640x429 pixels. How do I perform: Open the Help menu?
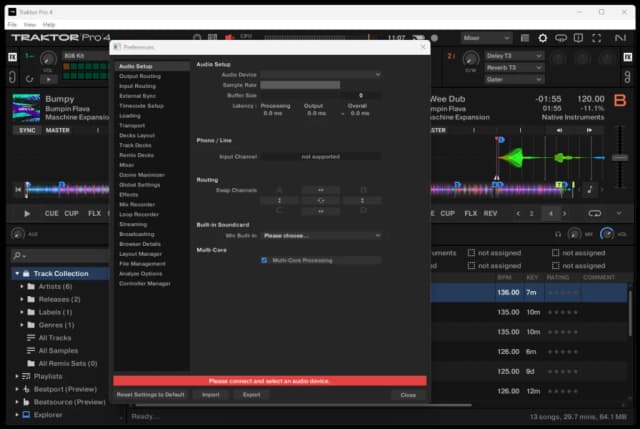(49, 24)
